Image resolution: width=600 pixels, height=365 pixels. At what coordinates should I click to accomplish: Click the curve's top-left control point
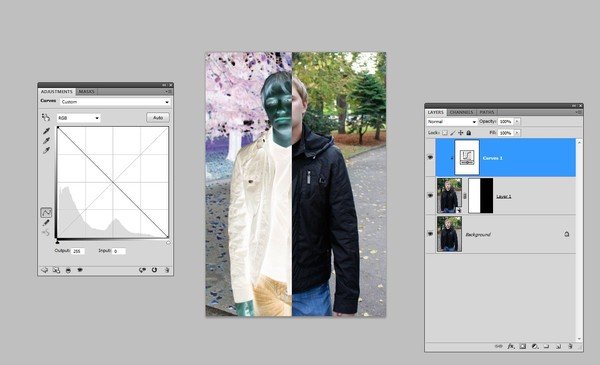click(58, 128)
